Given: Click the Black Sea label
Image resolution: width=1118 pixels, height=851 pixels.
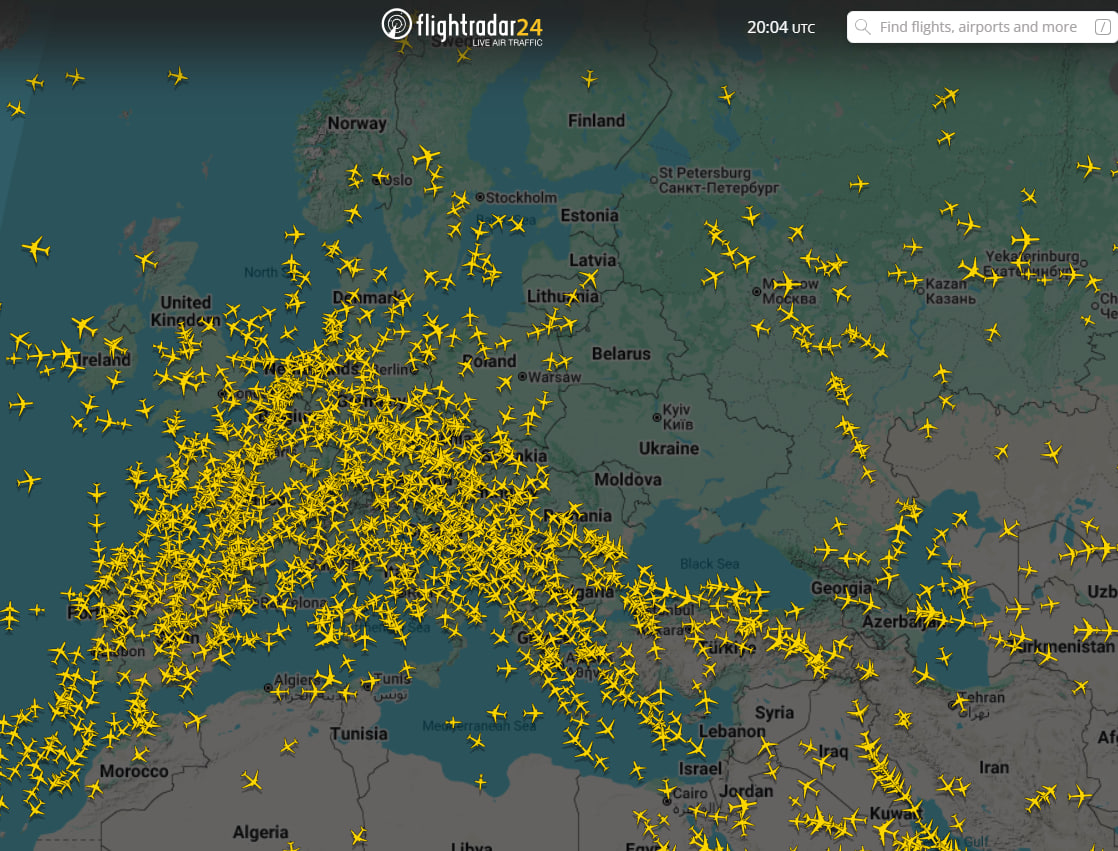Looking at the screenshot, I should coord(709,564).
